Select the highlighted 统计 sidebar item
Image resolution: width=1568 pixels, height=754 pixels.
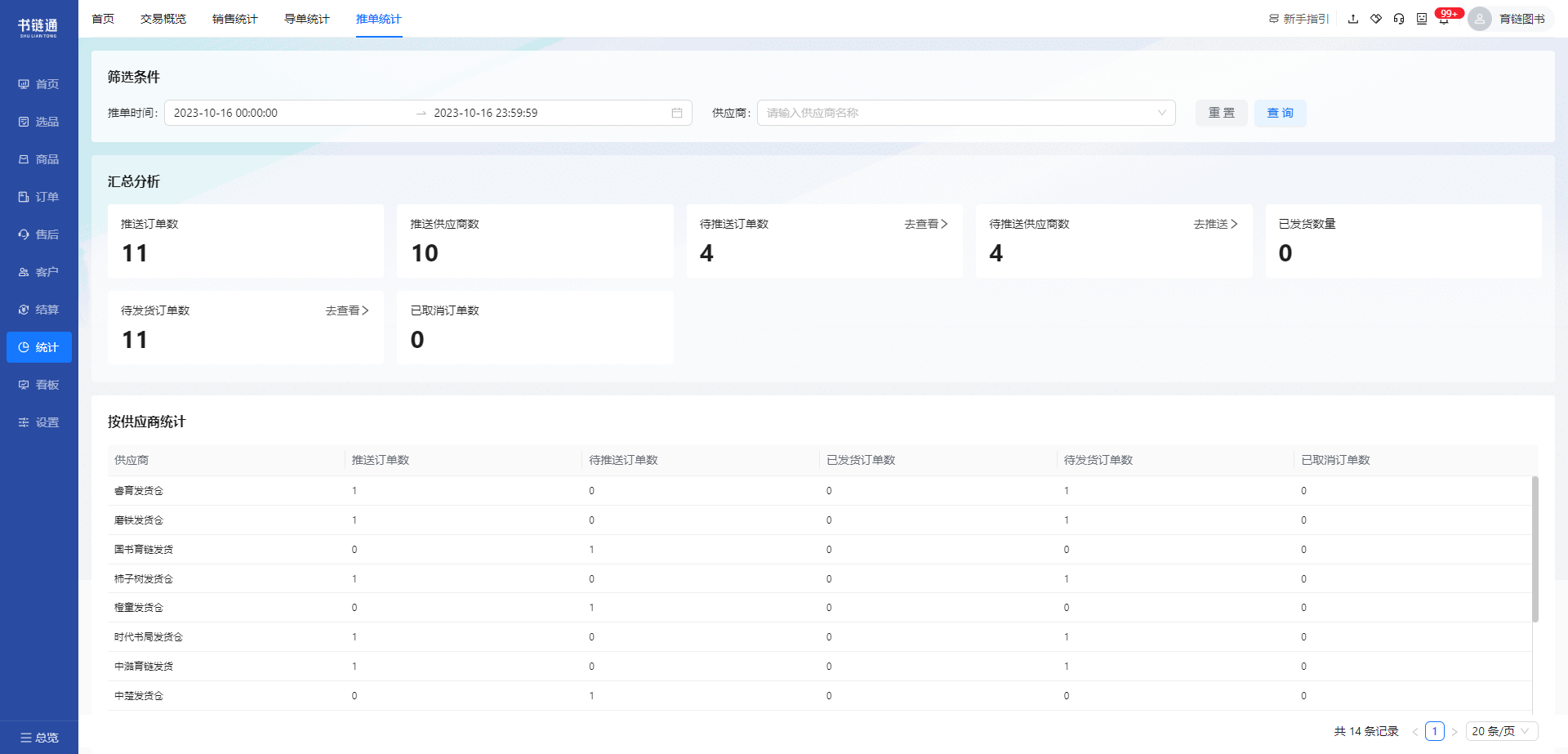click(x=38, y=347)
